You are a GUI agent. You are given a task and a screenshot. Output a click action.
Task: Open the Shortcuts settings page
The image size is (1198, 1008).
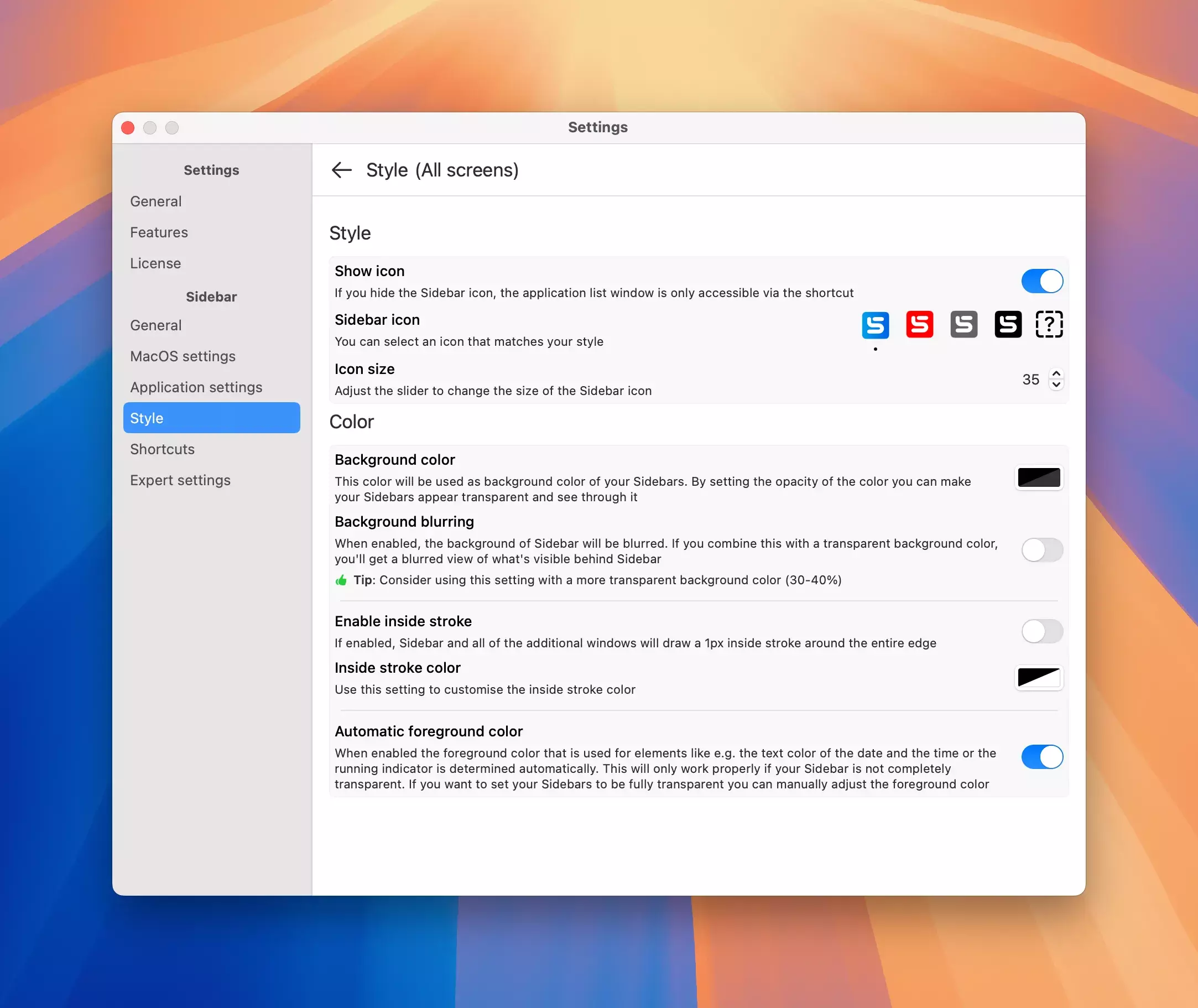click(x=162, y=449)
